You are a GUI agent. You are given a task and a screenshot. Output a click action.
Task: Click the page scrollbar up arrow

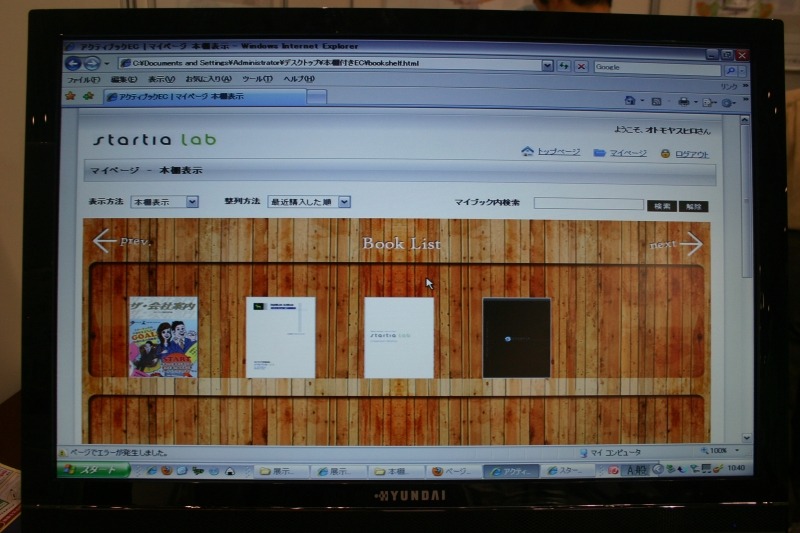pyautogui.click(x=744, y=120)
